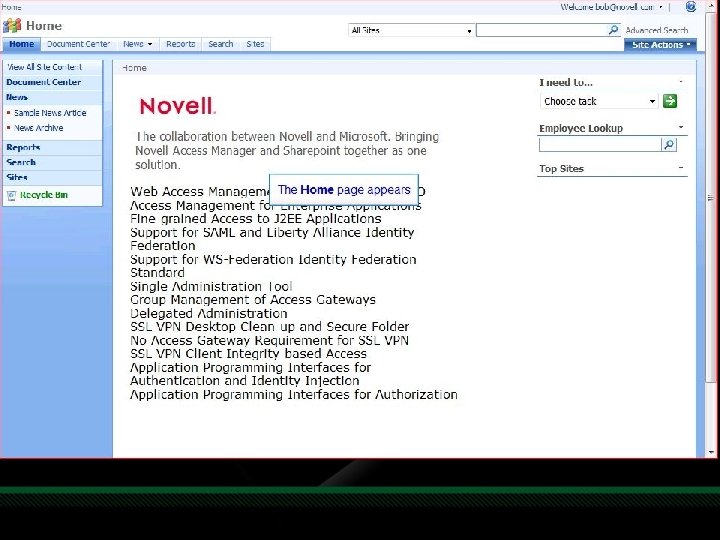
Task: Open Reports in the left sidebar
Action: point(23,147)
